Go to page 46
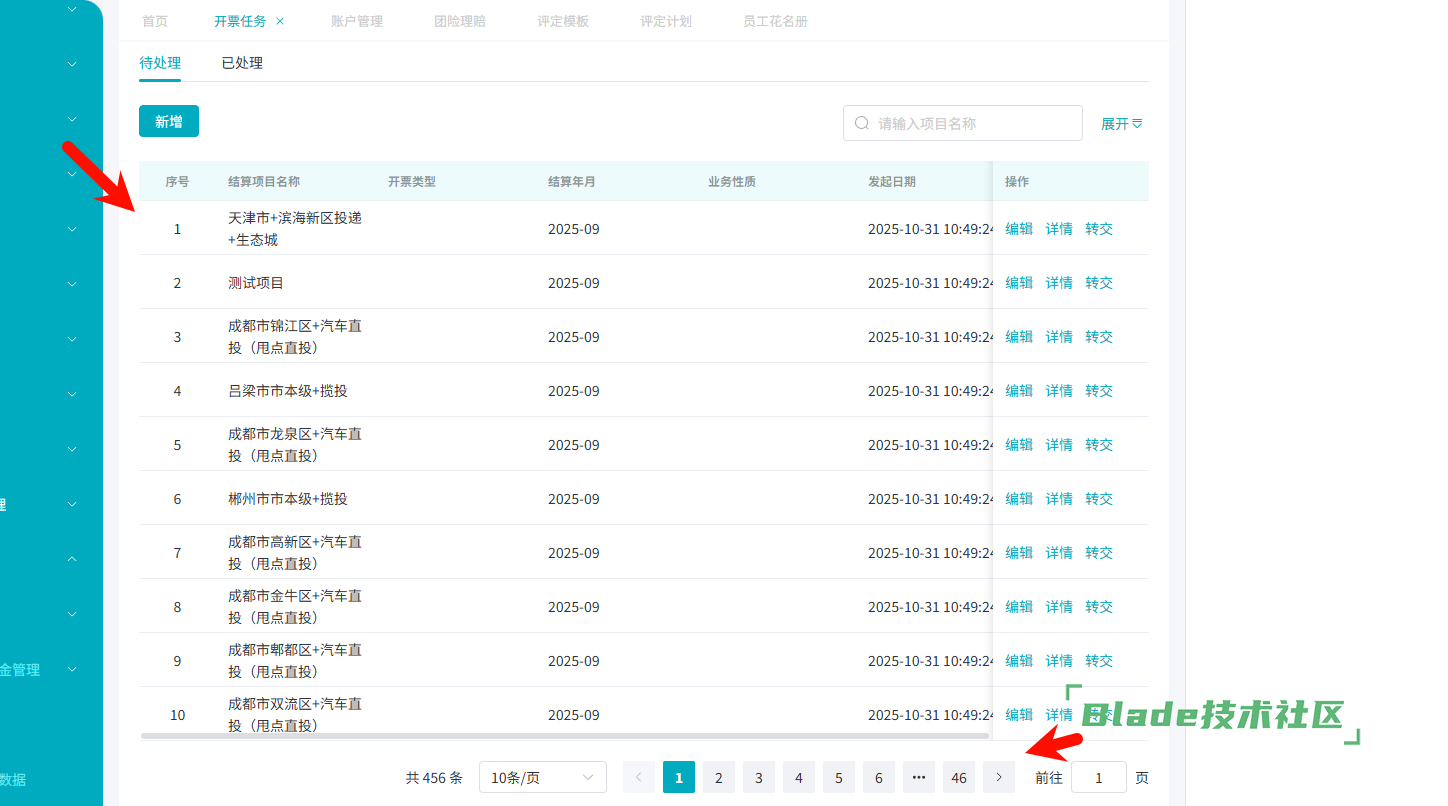The width and height of the screenshot is (1448, 806). click(959, 777)
